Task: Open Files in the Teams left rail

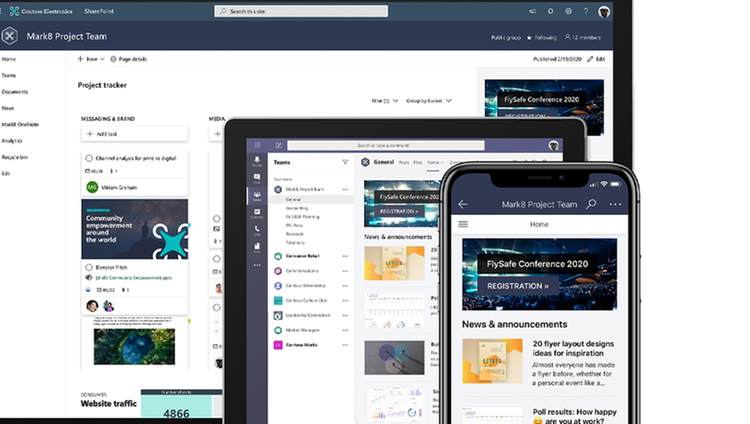Action: click(x=257, y=247)
